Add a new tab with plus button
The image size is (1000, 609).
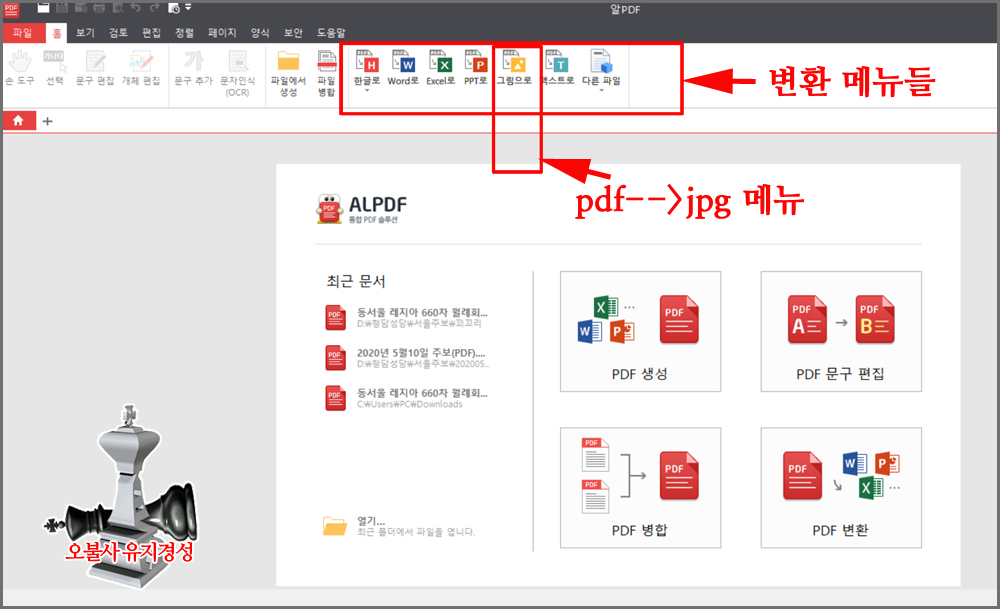pyautogui.click(x=47, y=121)
